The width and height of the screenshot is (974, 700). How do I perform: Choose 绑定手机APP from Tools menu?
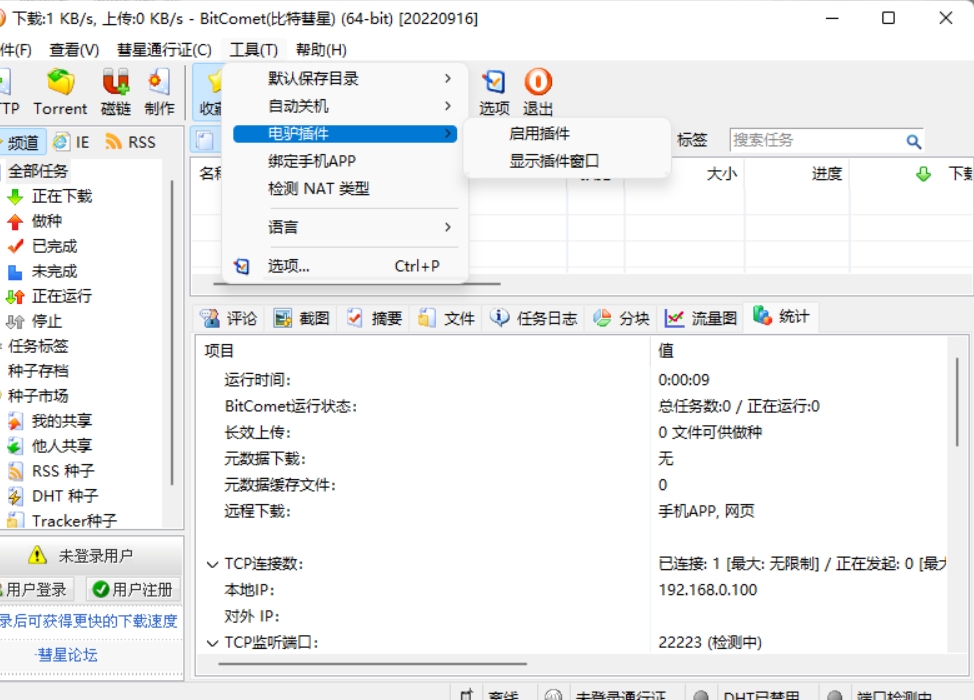(345, 161)
